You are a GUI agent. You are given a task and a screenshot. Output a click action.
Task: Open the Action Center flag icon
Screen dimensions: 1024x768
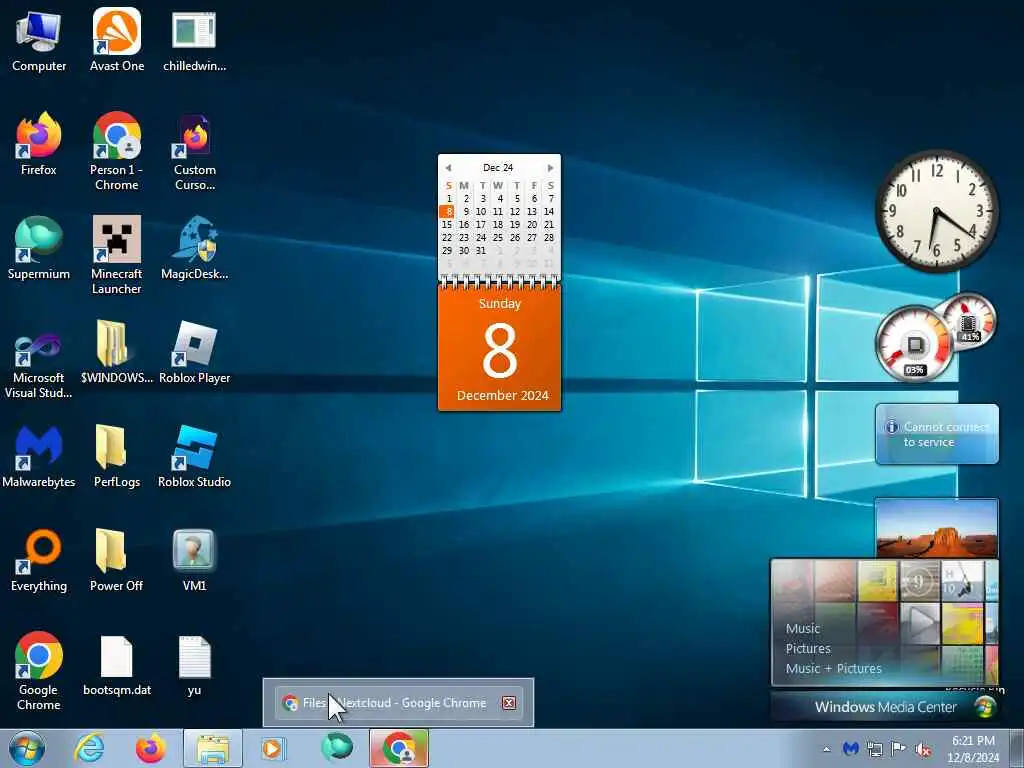coord(899,748)
